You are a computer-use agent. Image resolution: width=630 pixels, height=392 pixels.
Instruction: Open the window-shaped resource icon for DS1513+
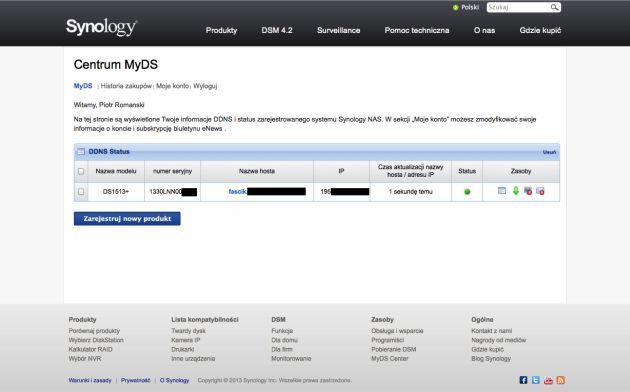coord(502,191)
